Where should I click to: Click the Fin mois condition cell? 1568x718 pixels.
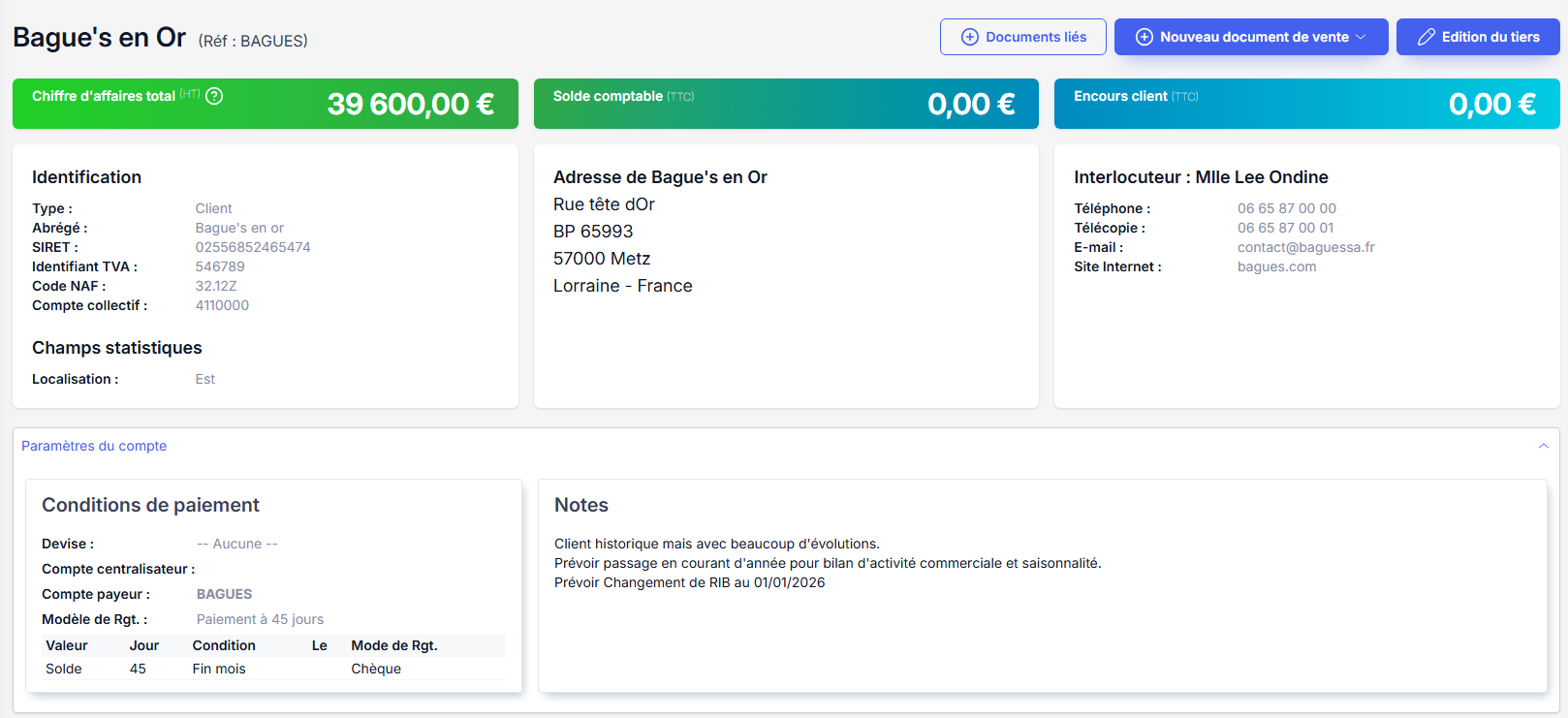219,669
